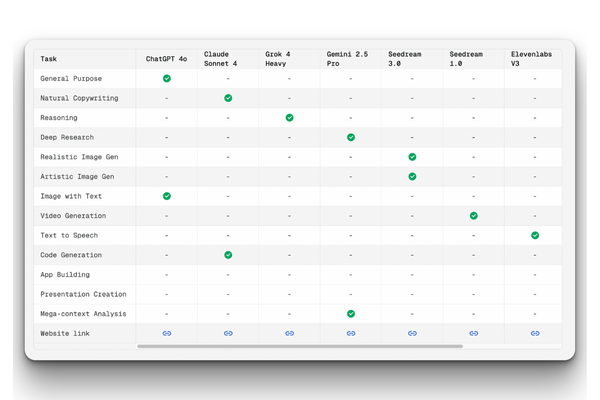Click the green check for Natural Copywriting
Viewport: 600px width, 400px height.
[228, 98]
